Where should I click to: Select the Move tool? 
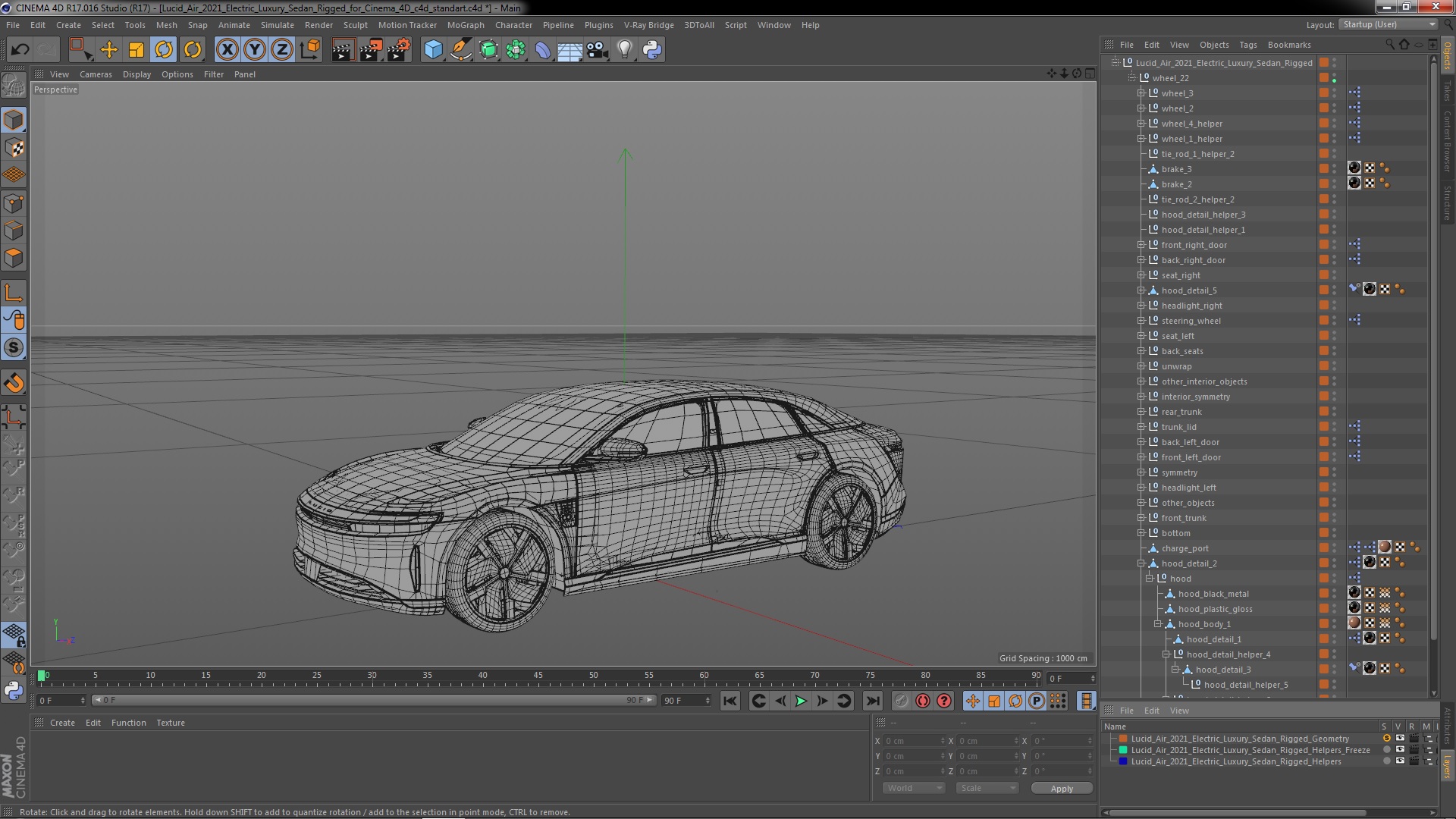pyautogui.click(x=109, y=50)
